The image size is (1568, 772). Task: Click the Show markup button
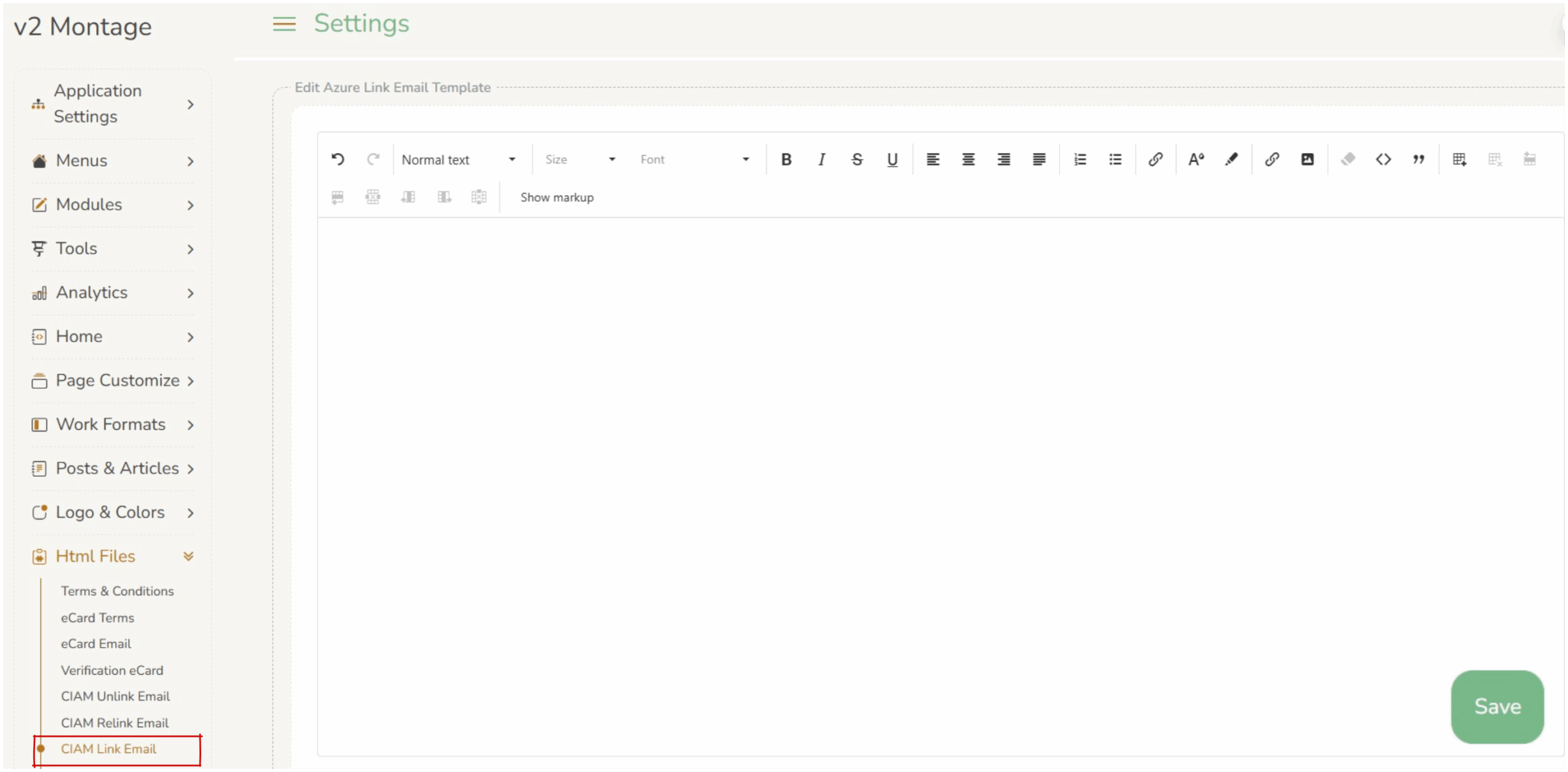pos(557,197)
